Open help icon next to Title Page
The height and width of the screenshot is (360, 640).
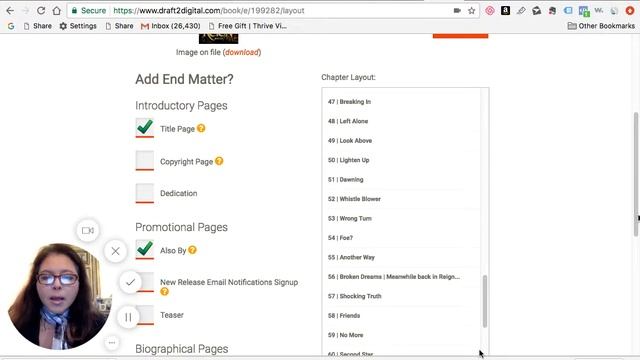coord(201,128)
